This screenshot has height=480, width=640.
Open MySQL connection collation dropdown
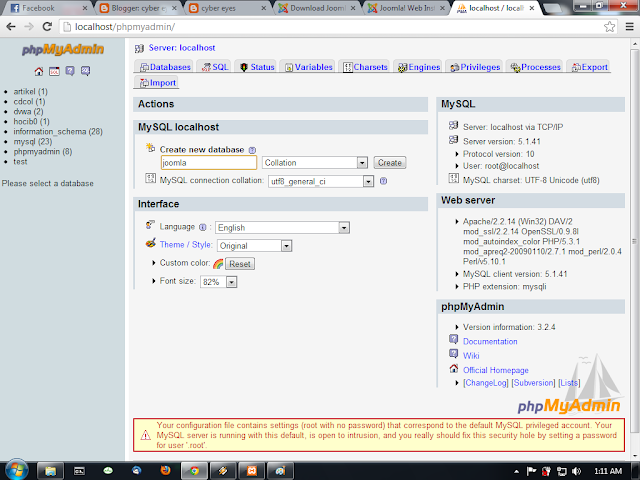(321, 181)
